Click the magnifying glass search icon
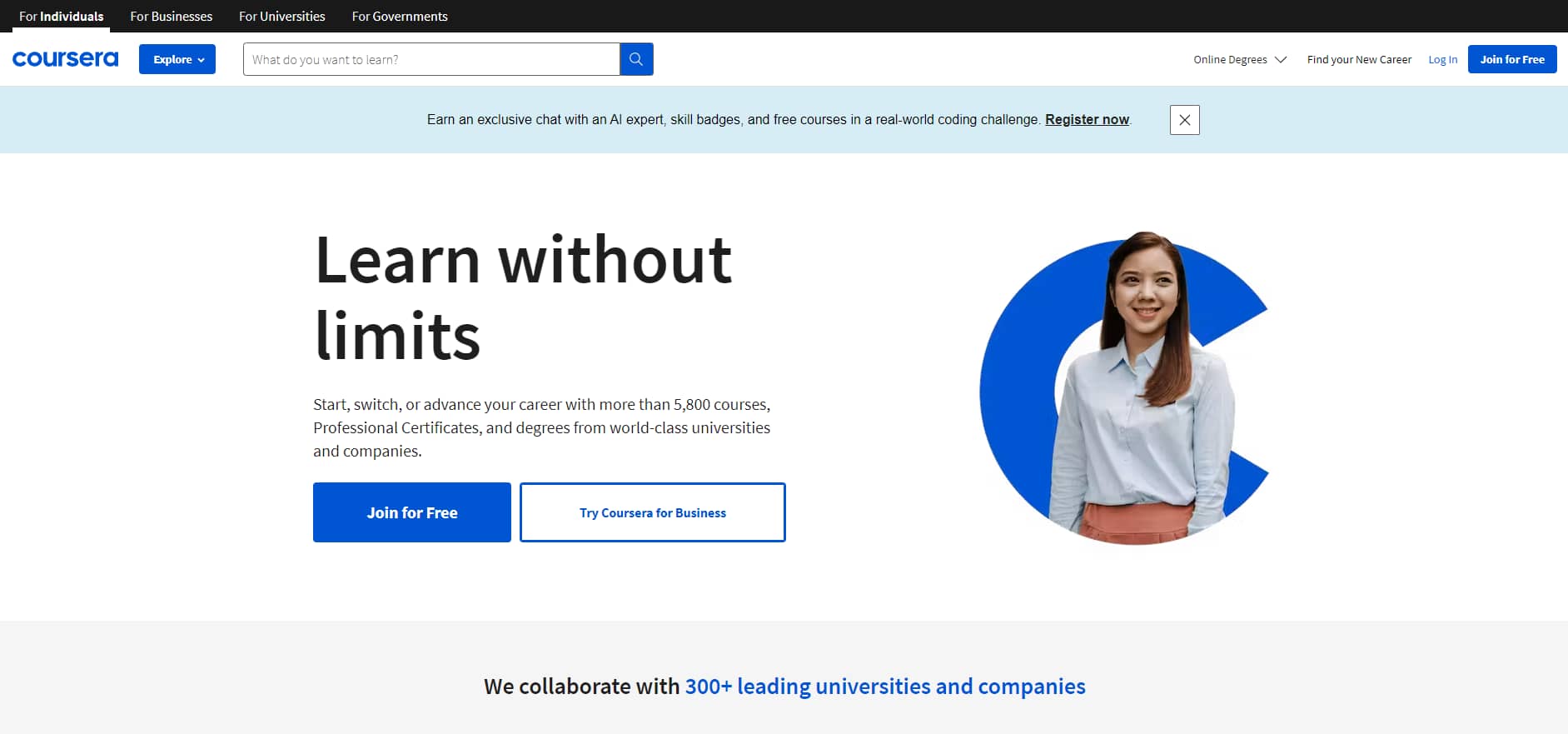This screenshot has width=1568, height=734. [636, 59]
